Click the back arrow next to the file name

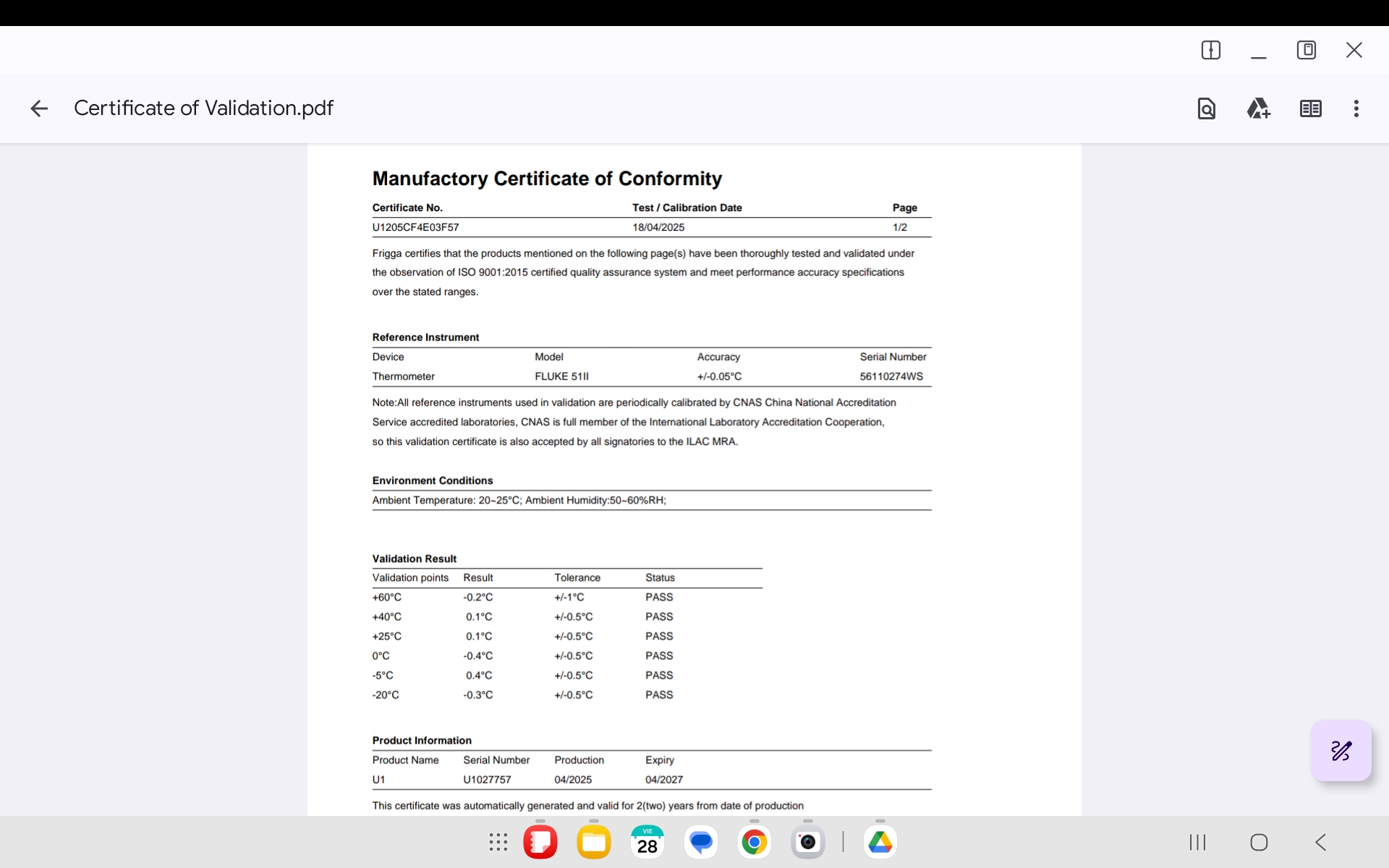click(39, 109)
